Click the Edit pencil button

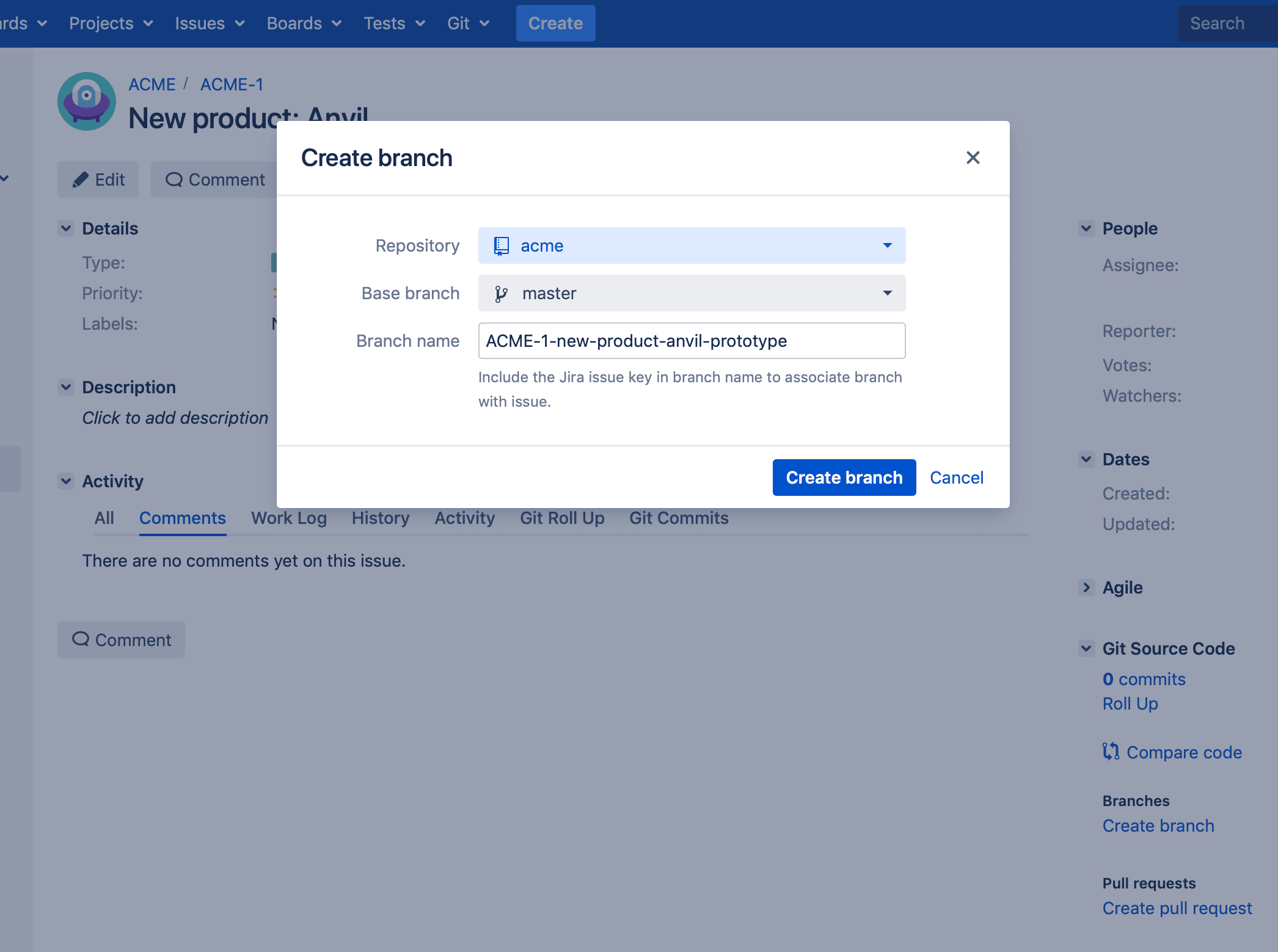tap(98, 180)
